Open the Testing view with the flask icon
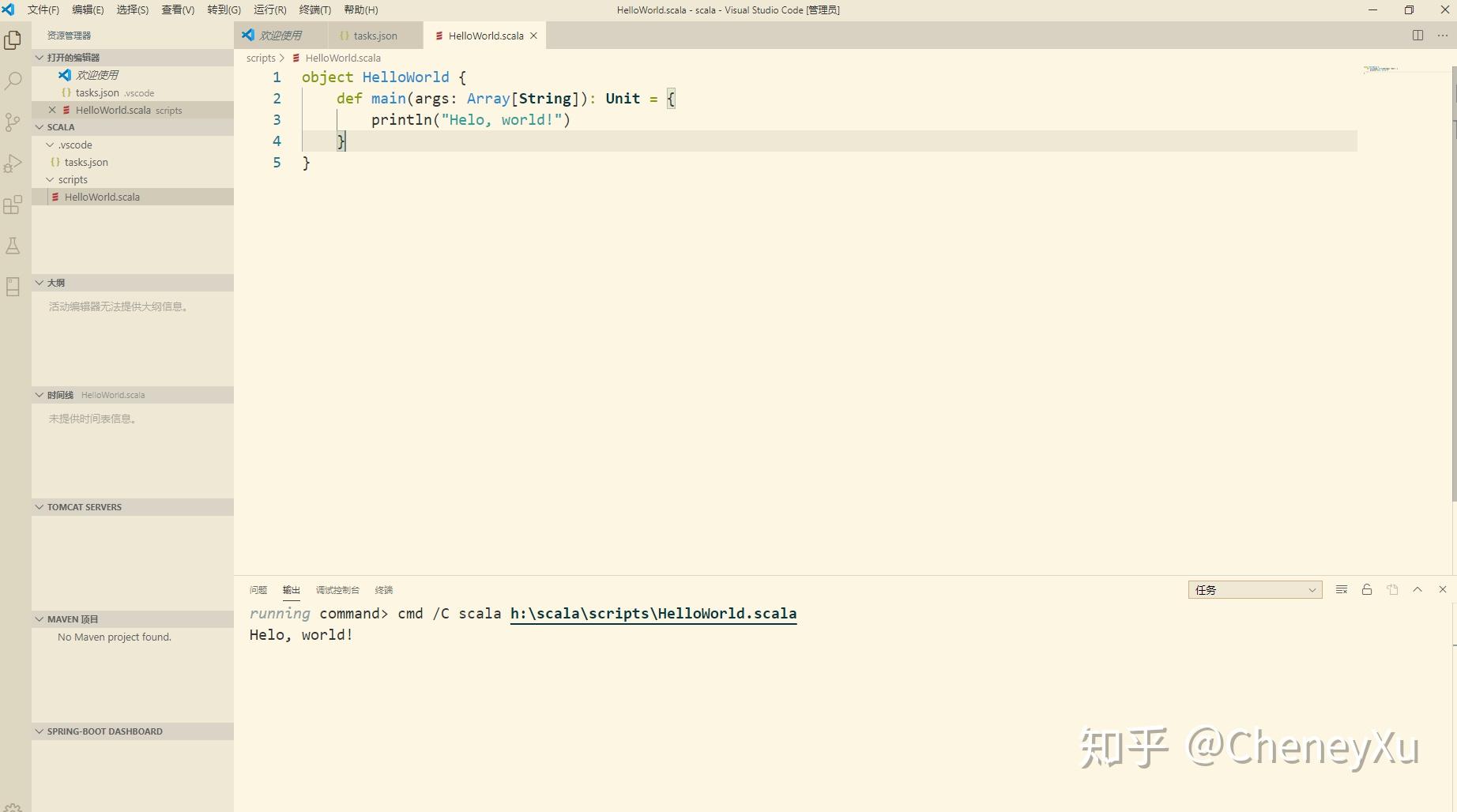This screenshot has height=812, width=1457. point(13,246)
